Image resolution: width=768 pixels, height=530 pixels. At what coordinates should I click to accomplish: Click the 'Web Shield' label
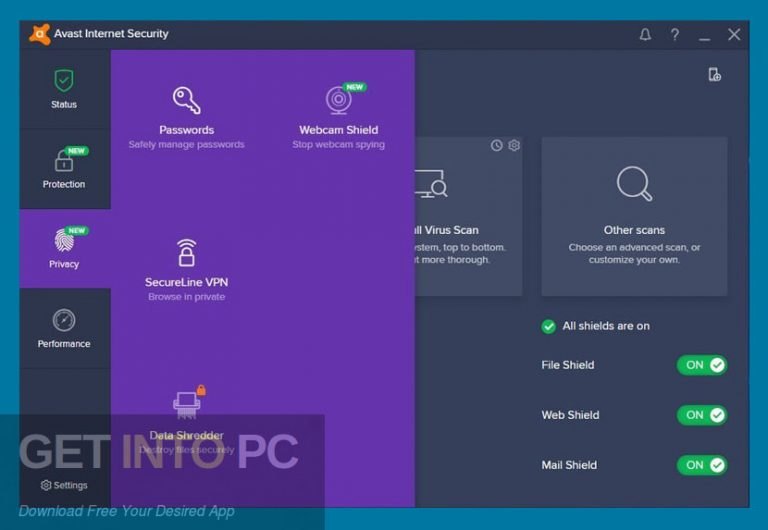pyautogui.click(x=570, y=415)
